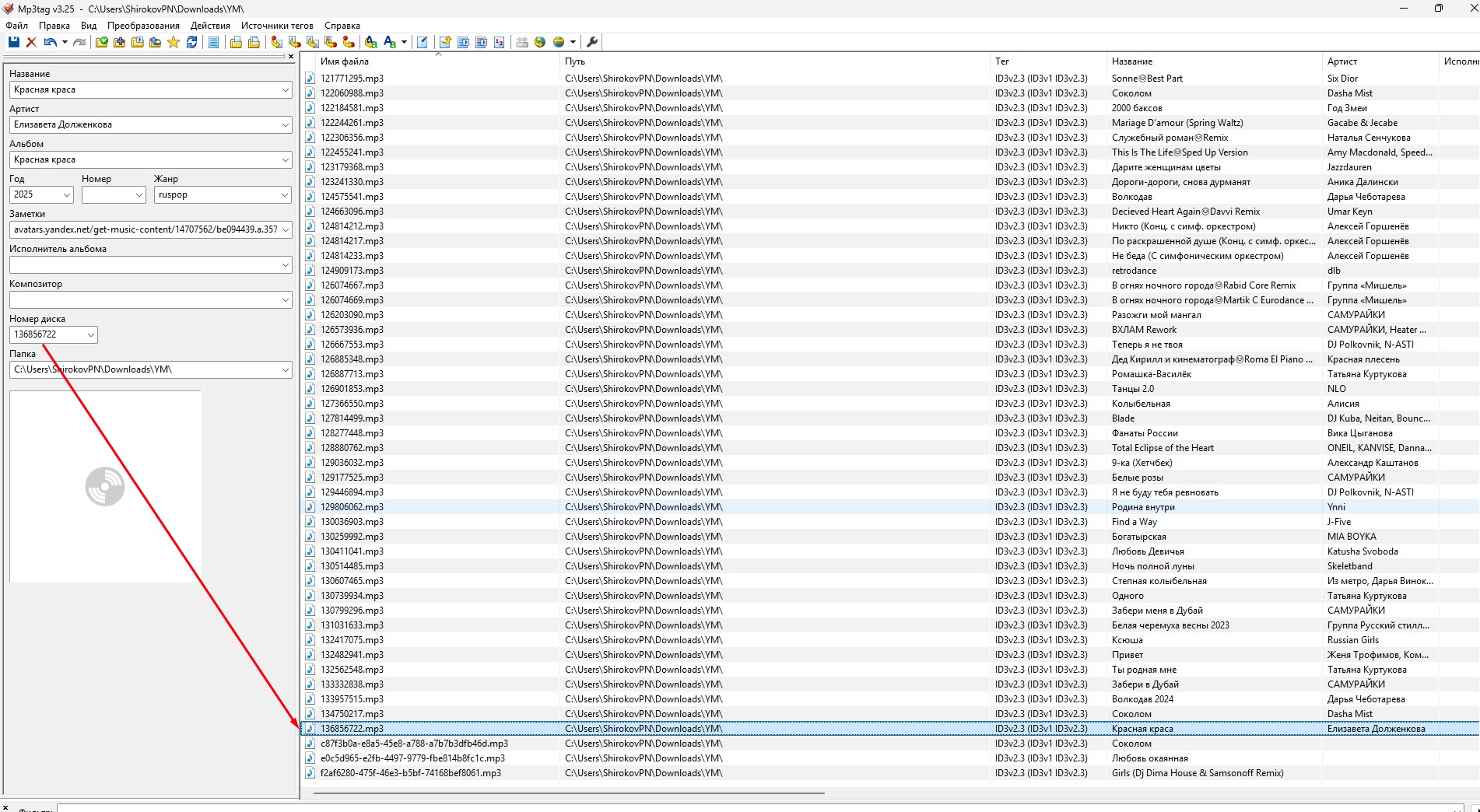Click the yellow star Favorites icon
This screenshot has width=1480, height=812.
174,42
